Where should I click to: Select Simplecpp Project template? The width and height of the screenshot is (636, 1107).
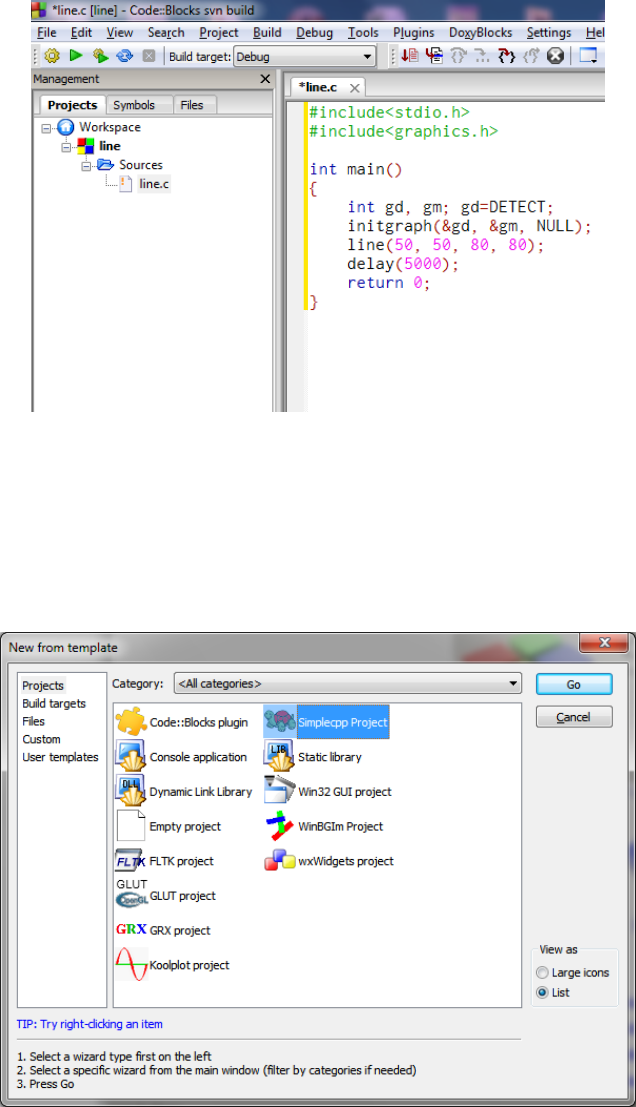click(x=326, y=722)
